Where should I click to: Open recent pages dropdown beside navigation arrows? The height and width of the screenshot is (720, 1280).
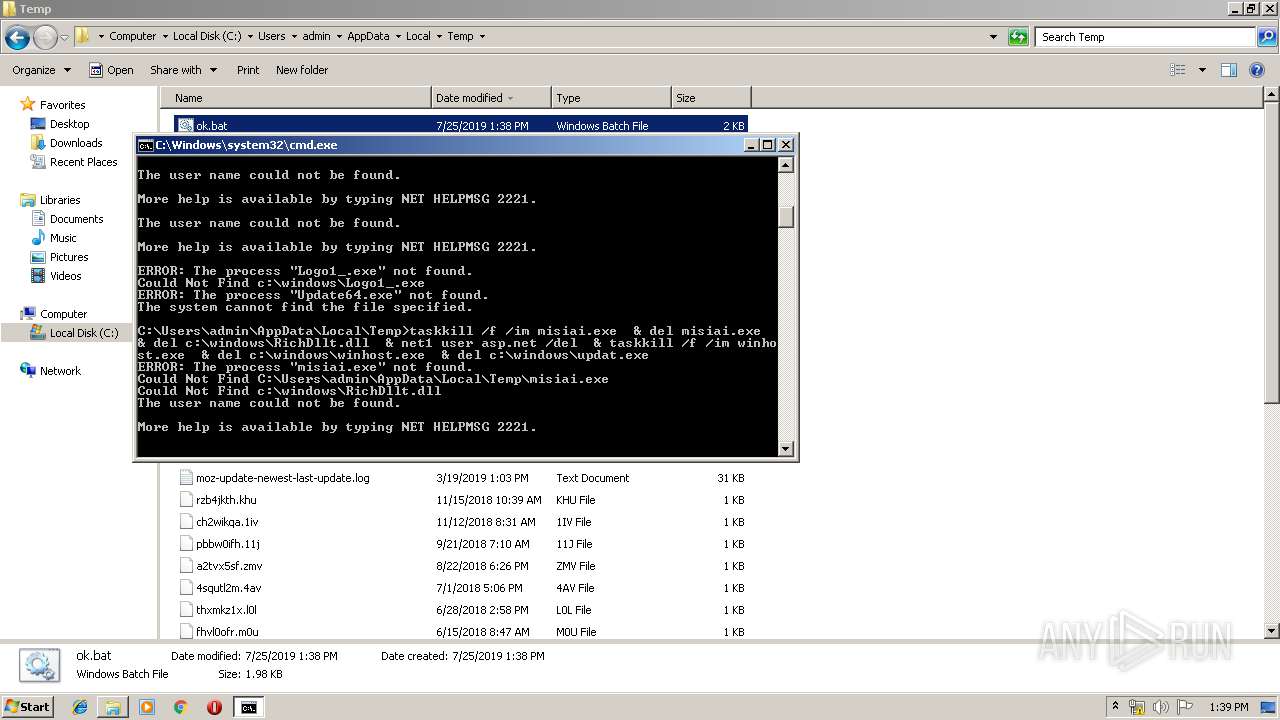click(x=64, y=38)
